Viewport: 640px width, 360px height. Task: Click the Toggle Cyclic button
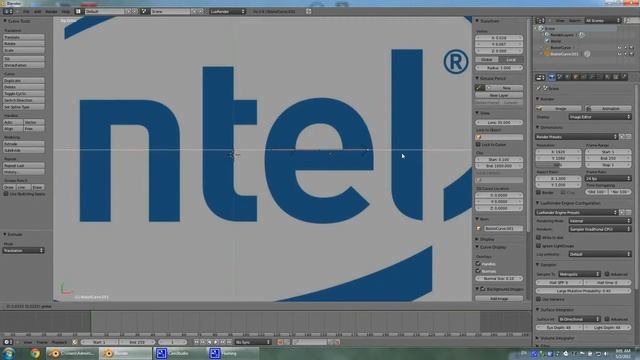[24, 93]
